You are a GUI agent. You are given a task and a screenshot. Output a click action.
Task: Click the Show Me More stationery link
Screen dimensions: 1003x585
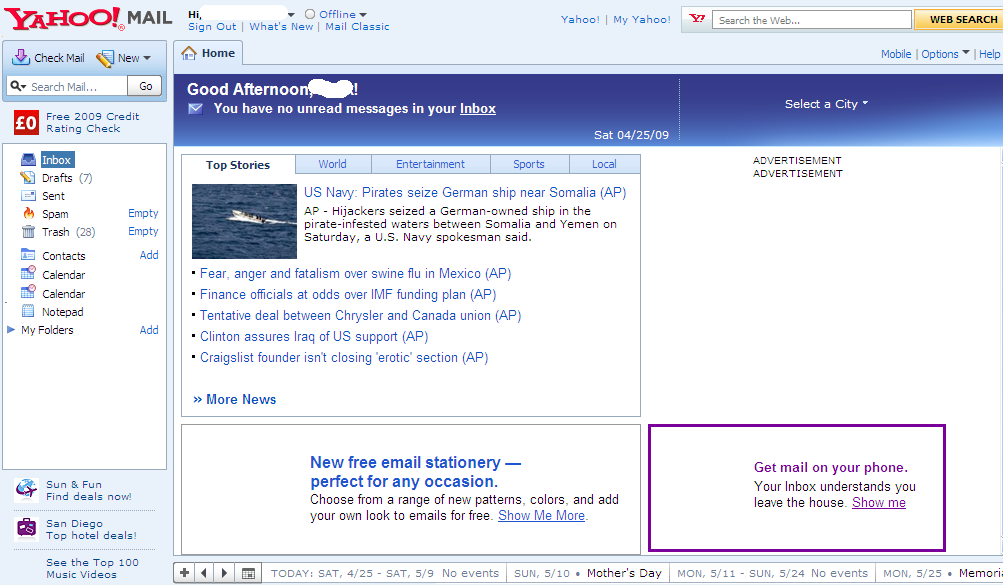[541, 515]
